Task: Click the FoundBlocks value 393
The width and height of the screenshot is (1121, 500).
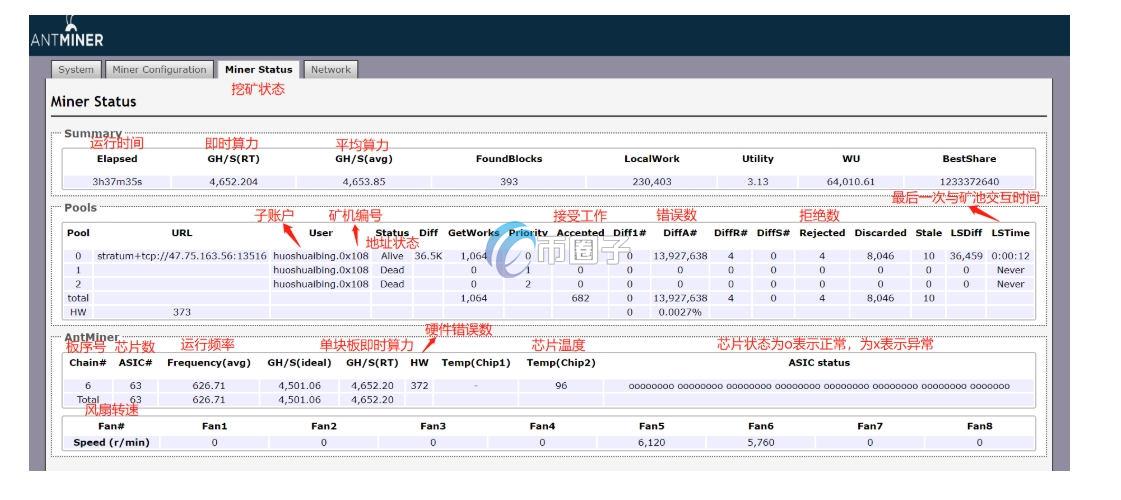Action: click(x=509, y=181)
